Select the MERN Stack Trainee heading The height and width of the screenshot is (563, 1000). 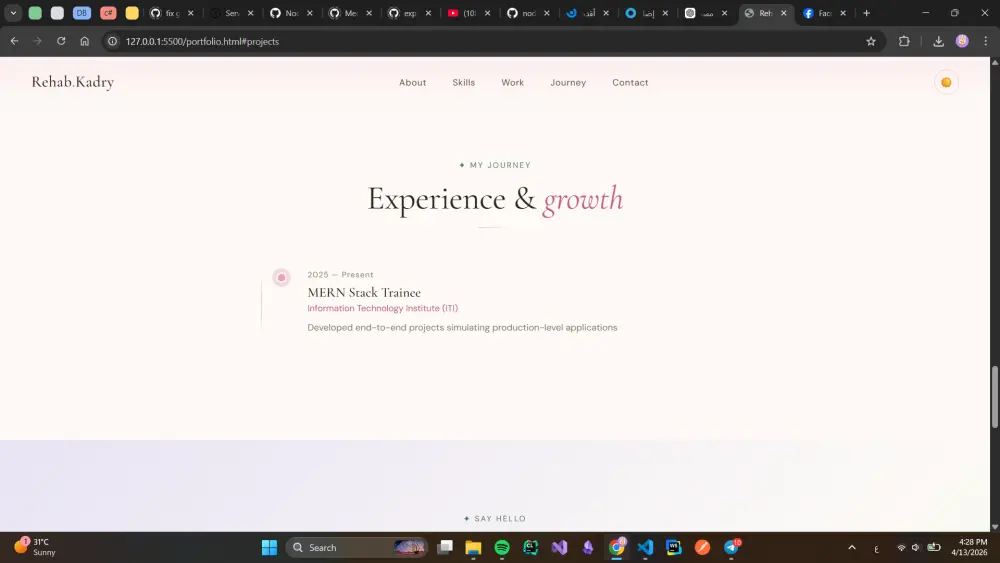pos(364,293)
